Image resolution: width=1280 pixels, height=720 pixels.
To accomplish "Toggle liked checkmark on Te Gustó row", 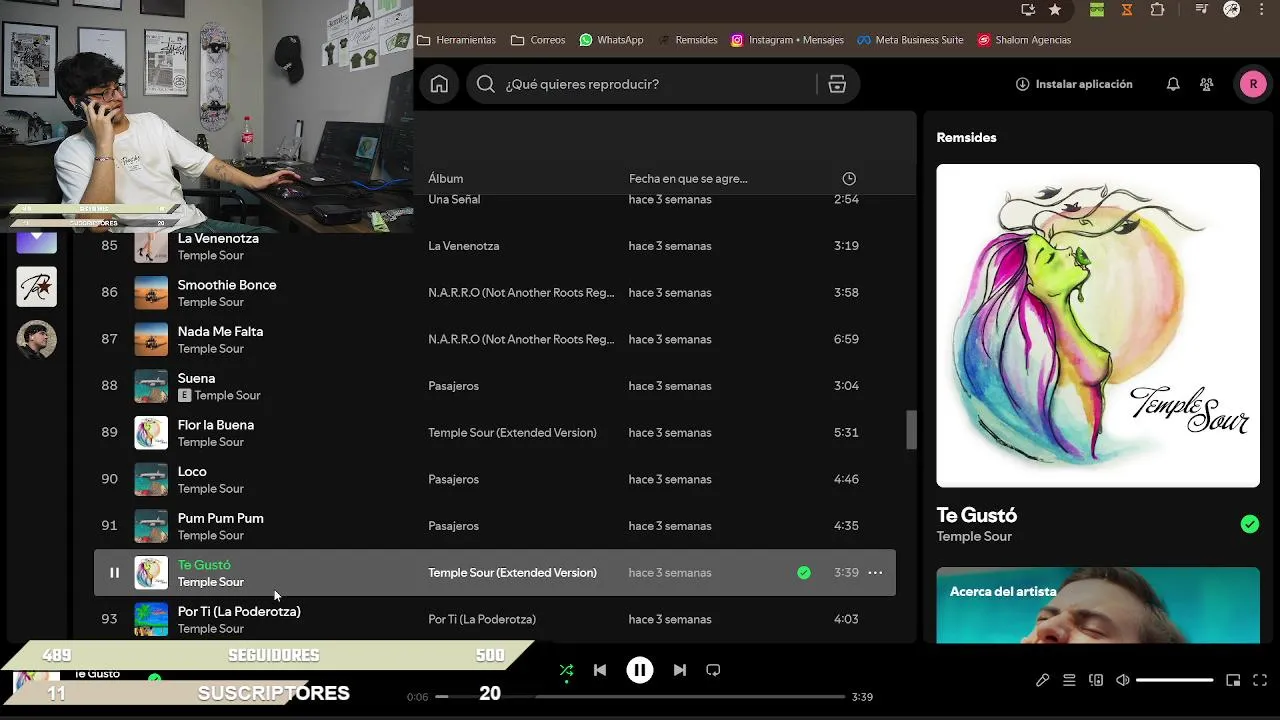I will (x=804, y=573).
